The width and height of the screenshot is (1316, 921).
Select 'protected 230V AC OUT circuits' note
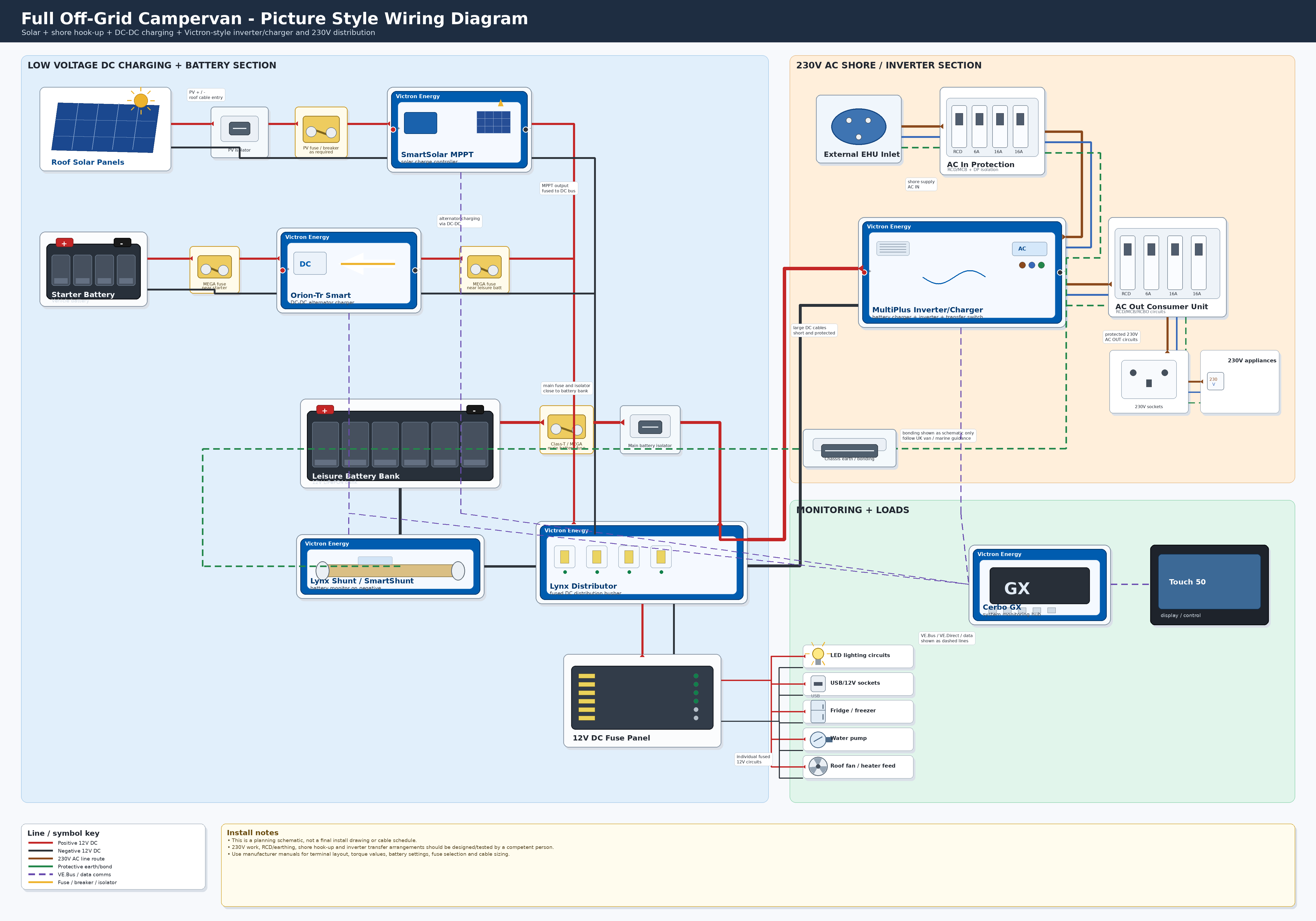[1121, 337]
